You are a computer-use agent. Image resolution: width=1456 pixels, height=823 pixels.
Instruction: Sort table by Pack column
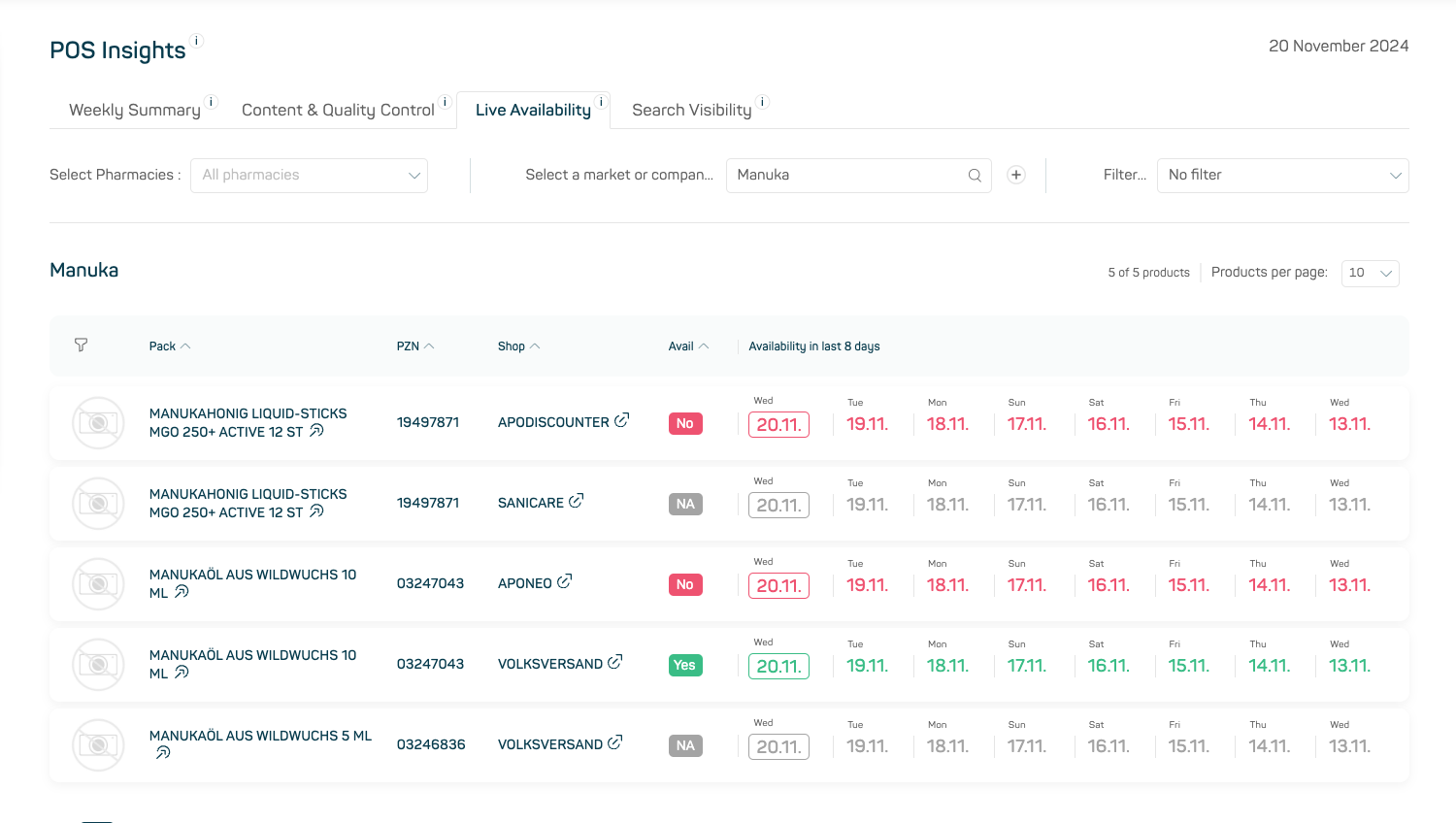[170, 346]
